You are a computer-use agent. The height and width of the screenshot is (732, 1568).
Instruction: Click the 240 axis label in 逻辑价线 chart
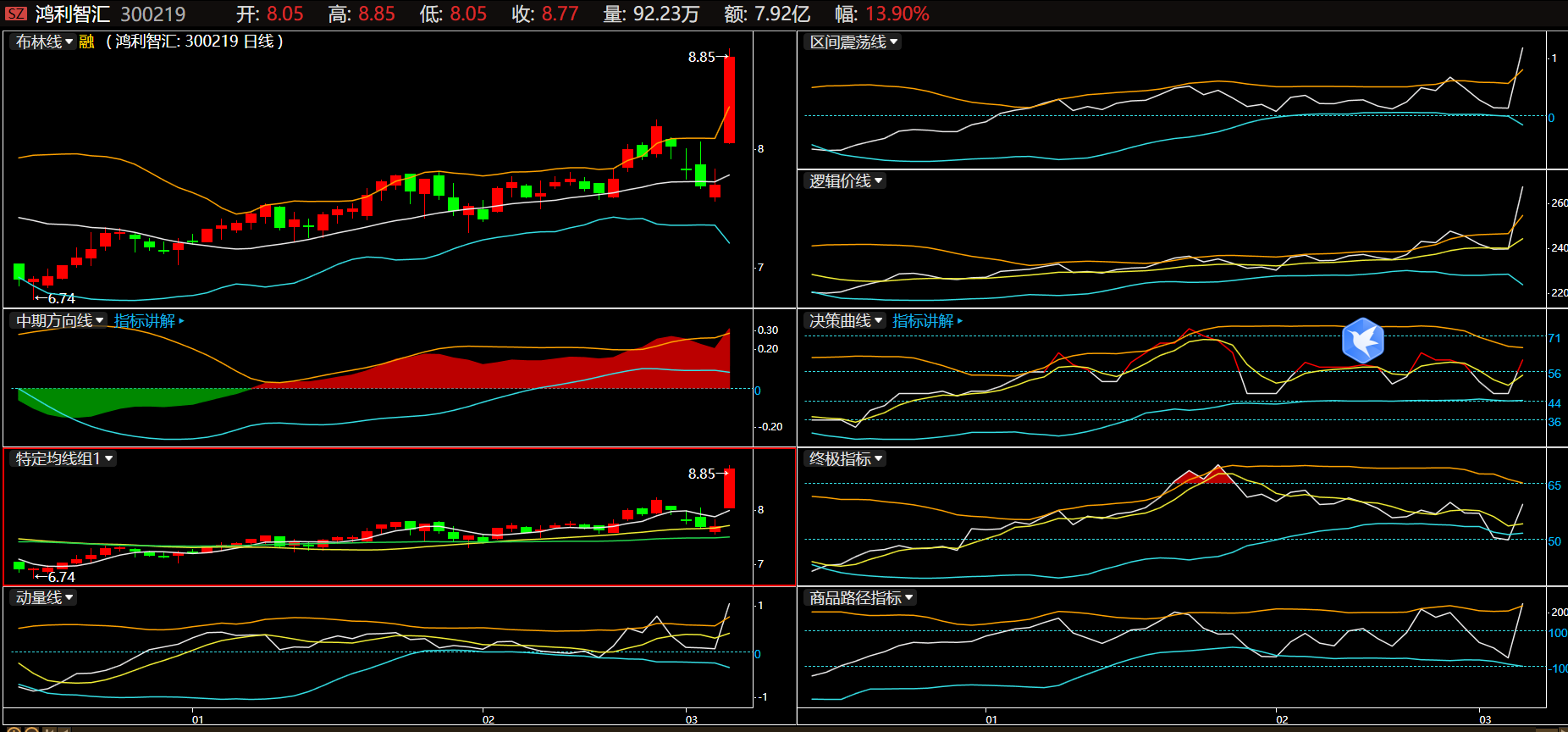click(x=1559, y=248)
